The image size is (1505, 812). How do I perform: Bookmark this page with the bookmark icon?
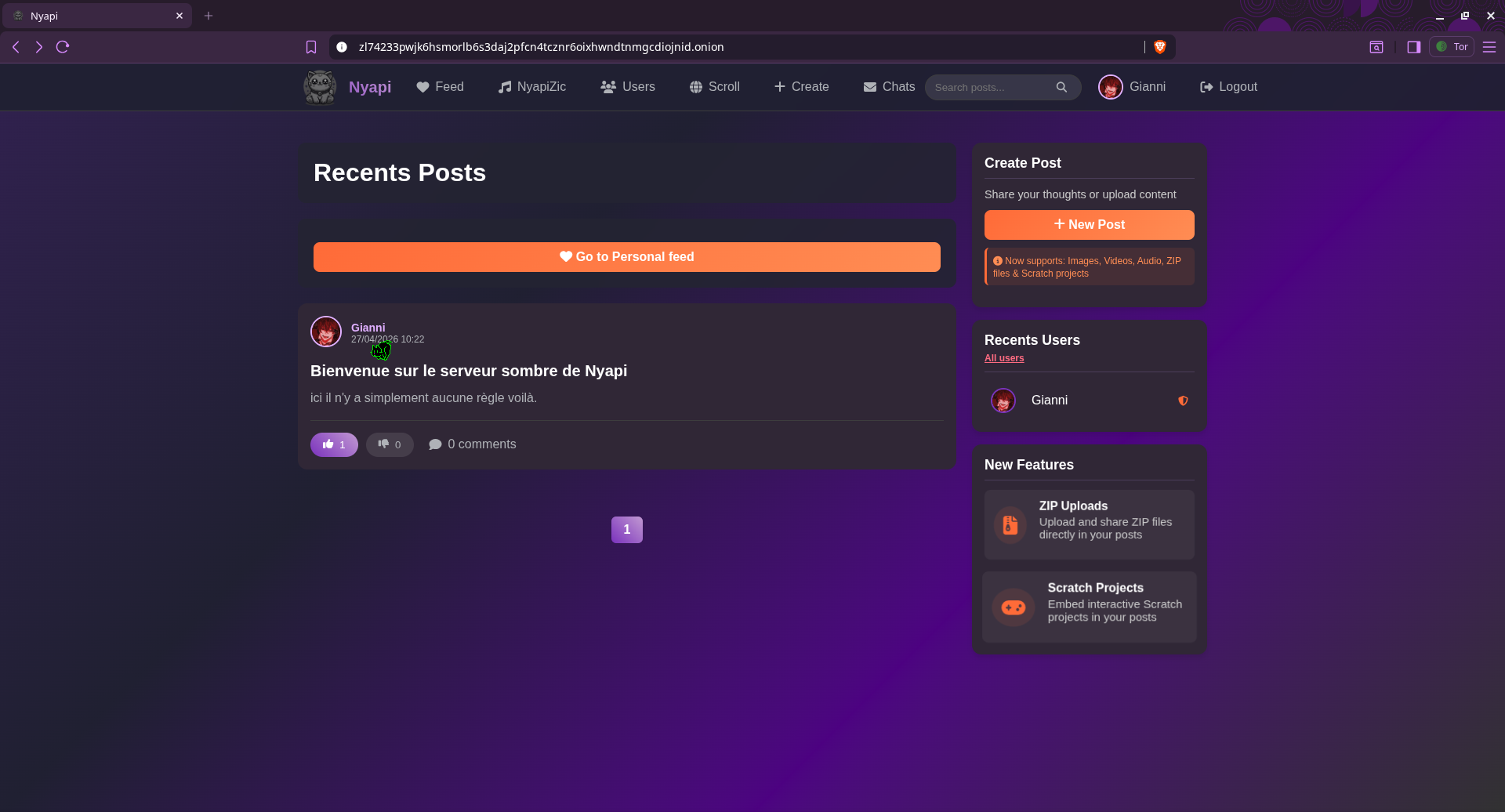(x=311, y=47)
